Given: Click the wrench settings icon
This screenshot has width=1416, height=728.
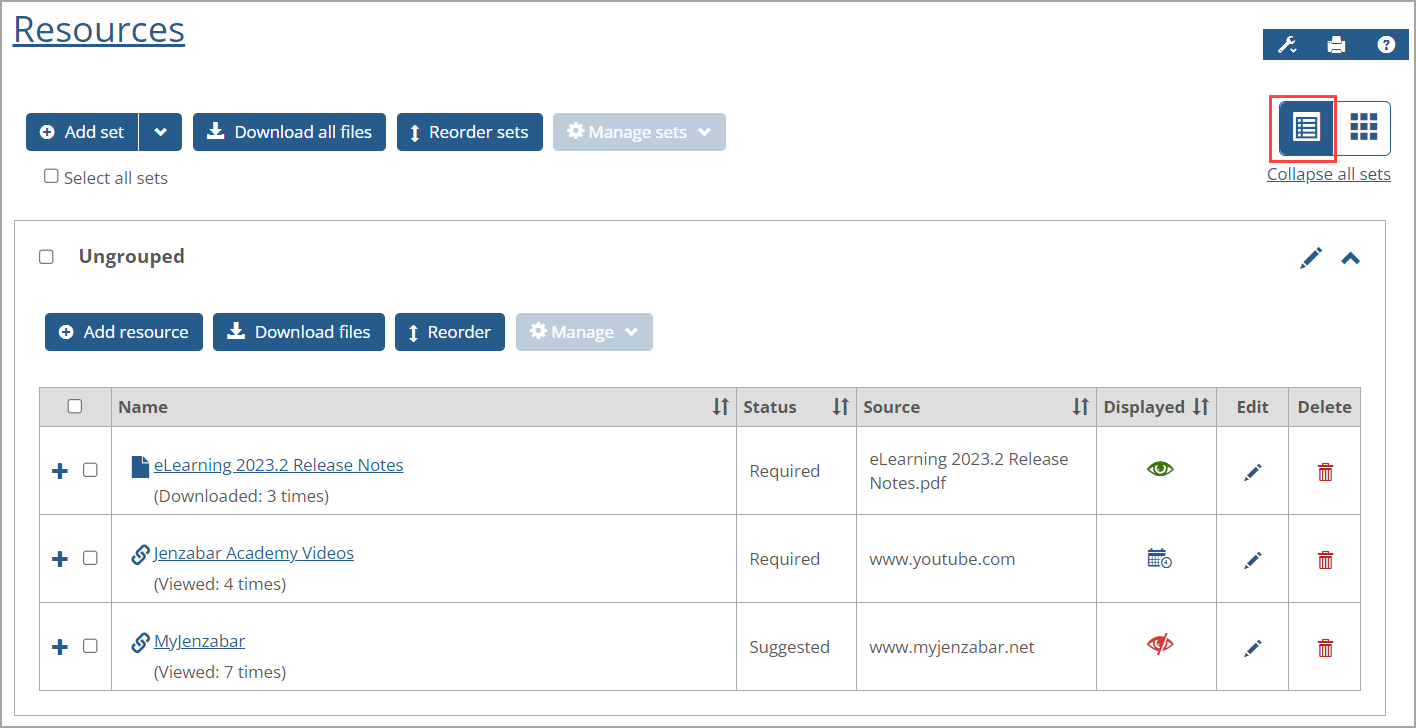Looking at the screenshot, I should tap(1288, 45).
